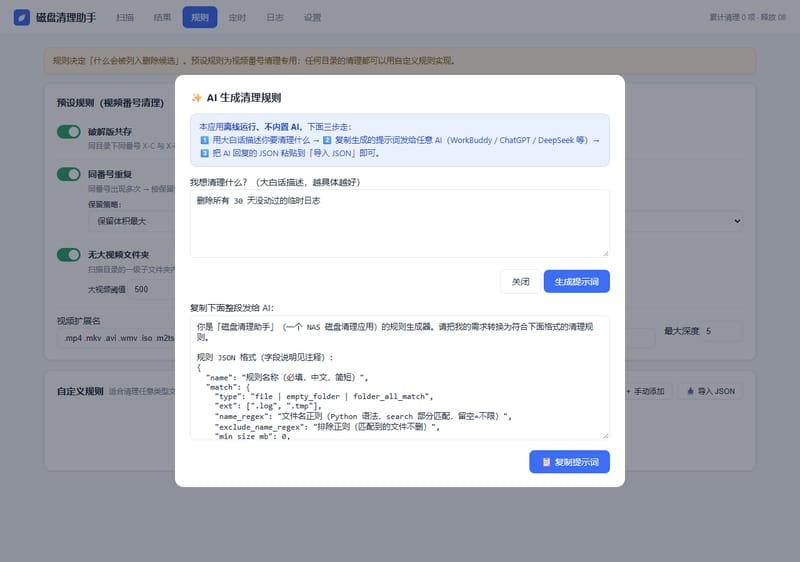
Task: Switch to the 结果 tab
Action: [x=162, y=17]
